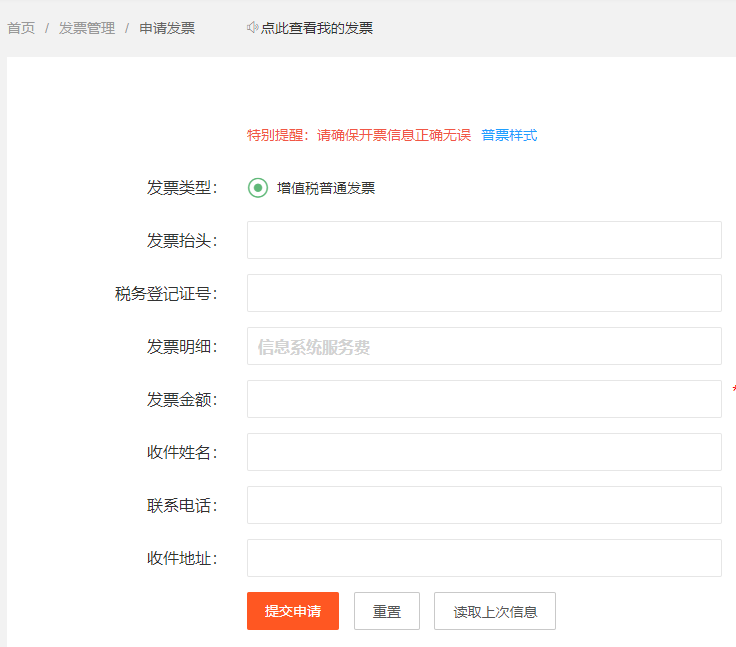Go to 首页 in the breadcrumb
The width and height of the screenshot is (736, 647).
[21, 28]
